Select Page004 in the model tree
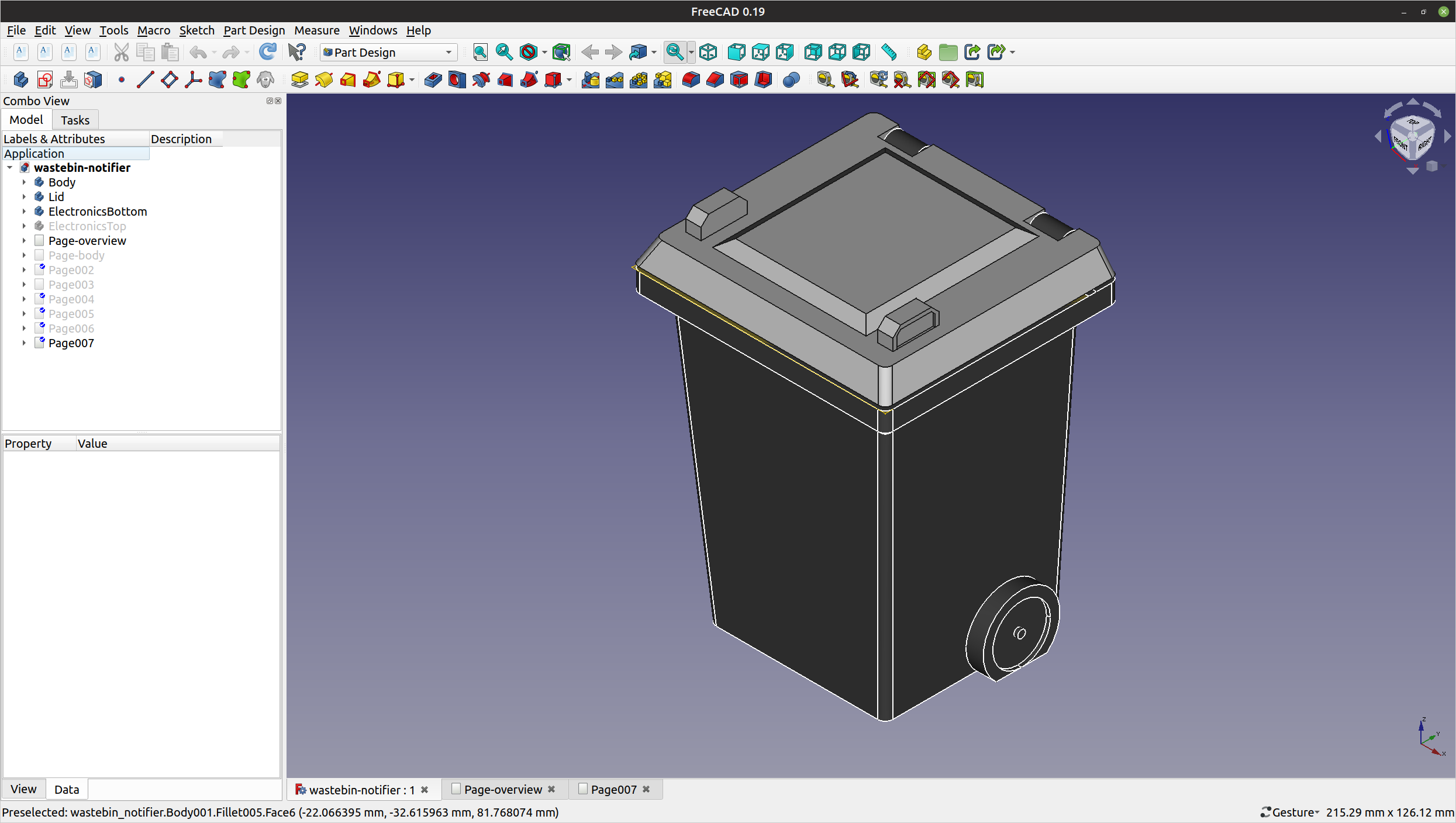Screen dimensions: 1456x823 tap(71, 299)
